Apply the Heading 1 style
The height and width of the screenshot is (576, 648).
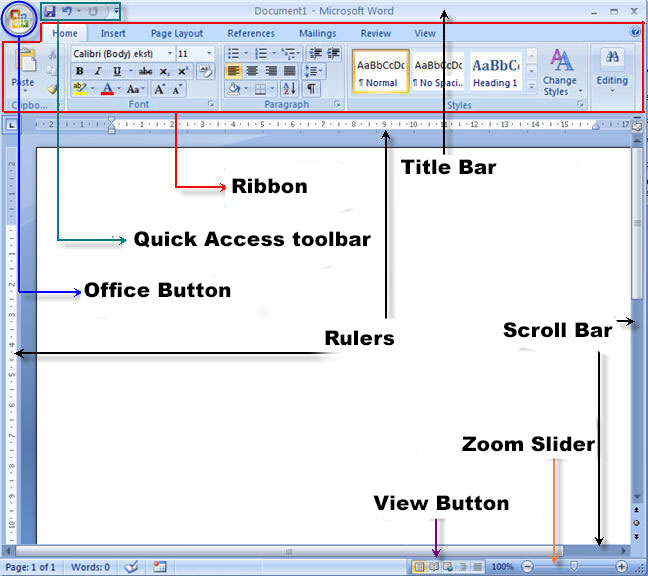pyautogui.click(x=495, y=71)
